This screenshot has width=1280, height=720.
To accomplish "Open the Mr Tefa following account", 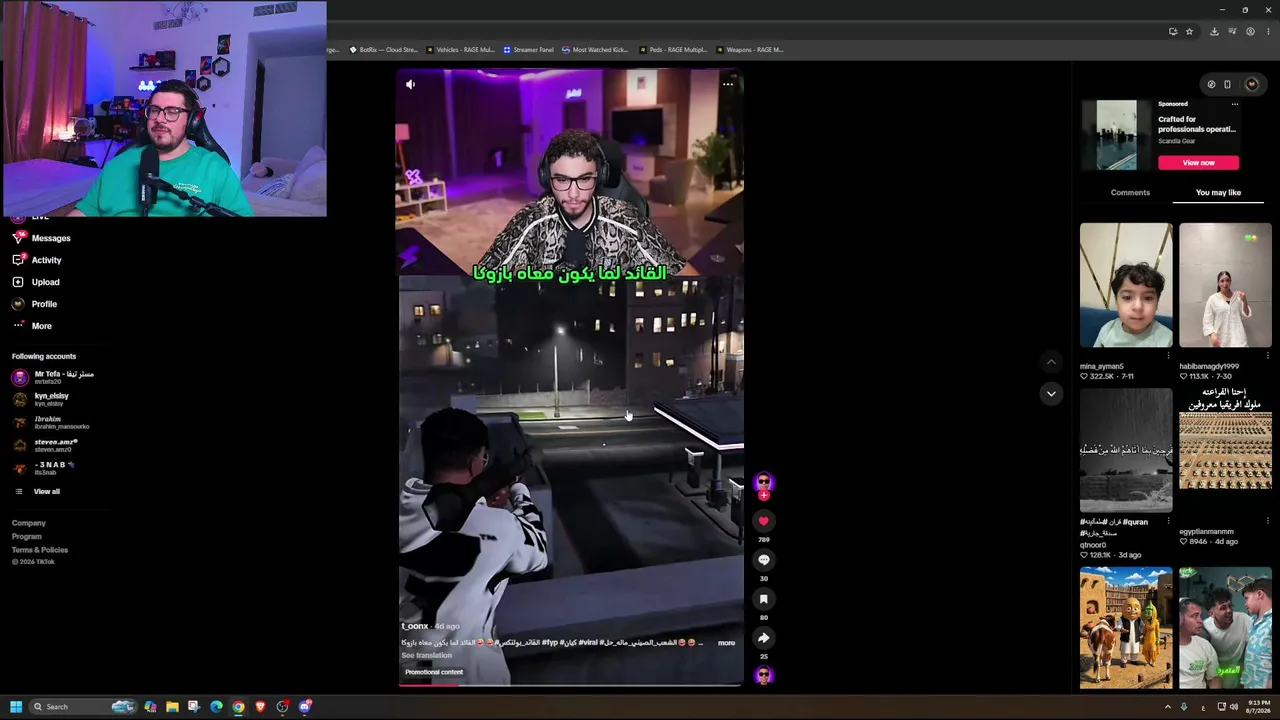I will (53, 377).
